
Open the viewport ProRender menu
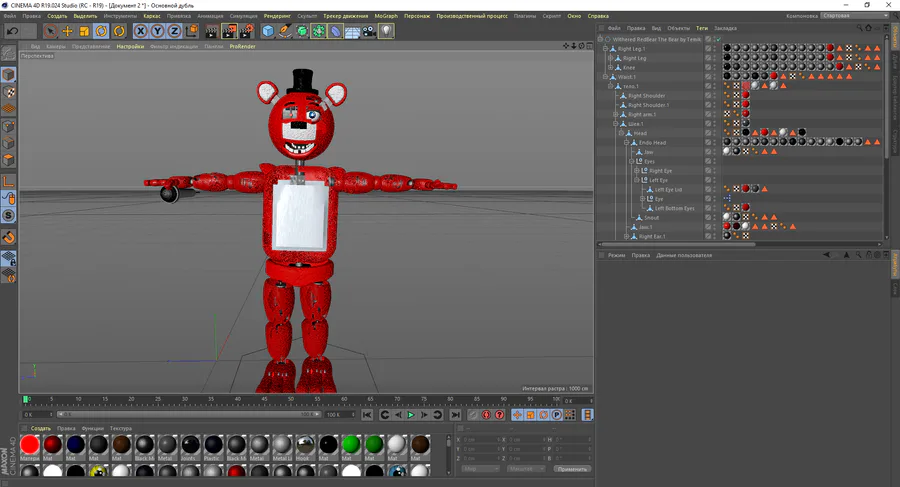[242, 47]
